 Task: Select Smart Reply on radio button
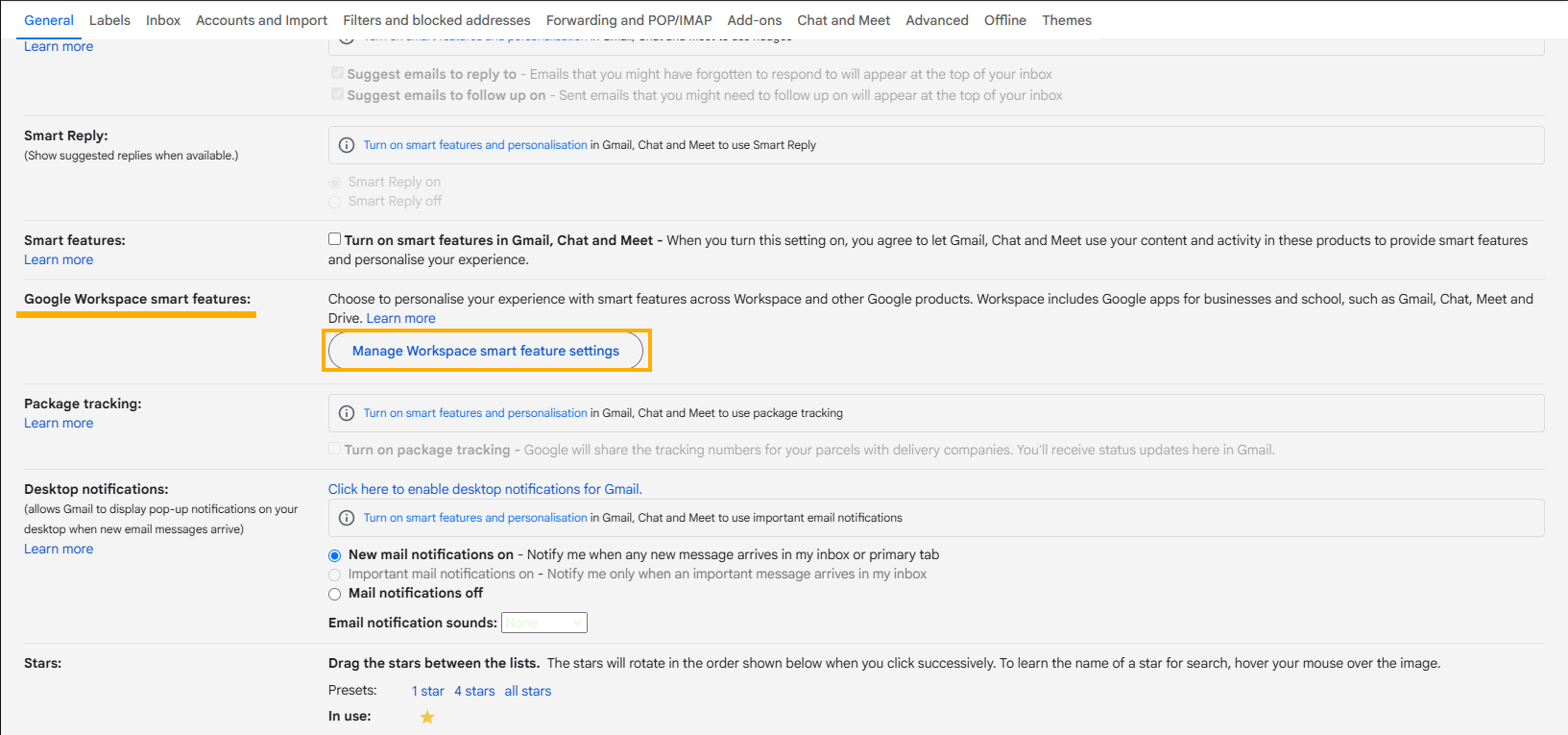coord(334,183)
